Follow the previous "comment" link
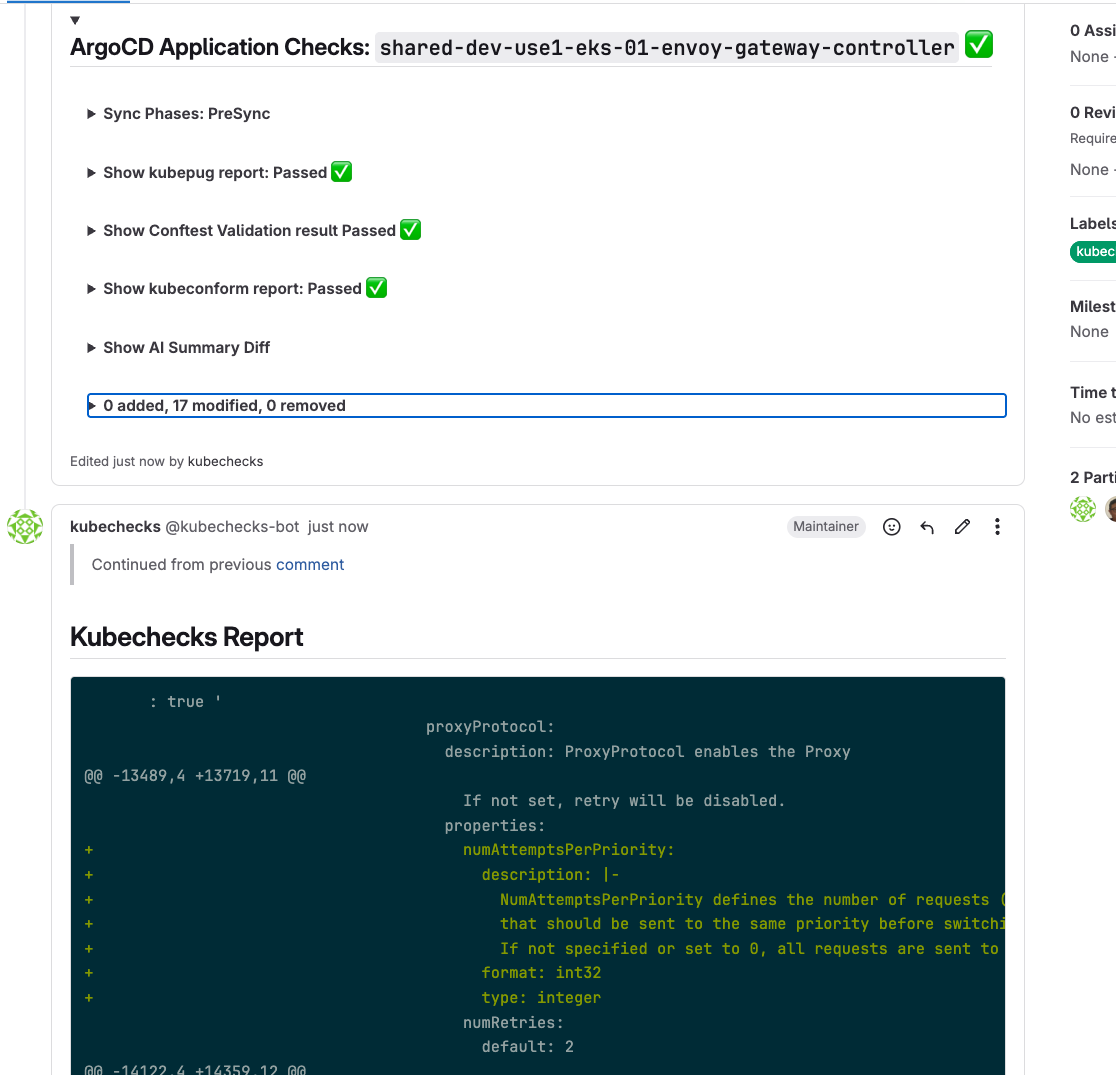The width and height of the screenshot is (1116, 1075). click(310, 565)
